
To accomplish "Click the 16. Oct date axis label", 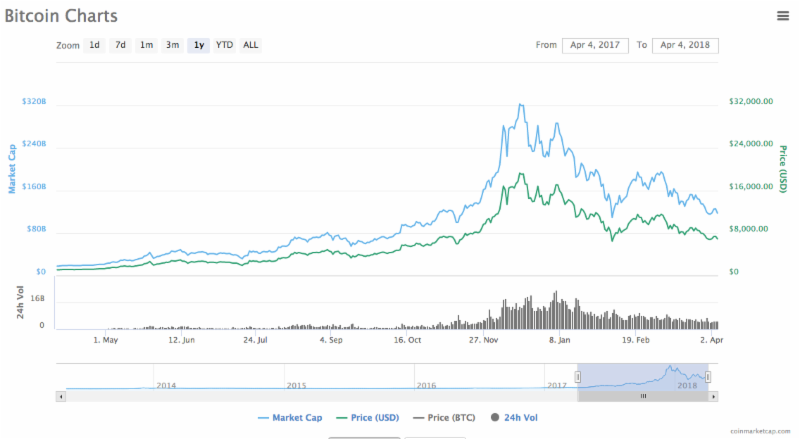I will coord(408,340).
